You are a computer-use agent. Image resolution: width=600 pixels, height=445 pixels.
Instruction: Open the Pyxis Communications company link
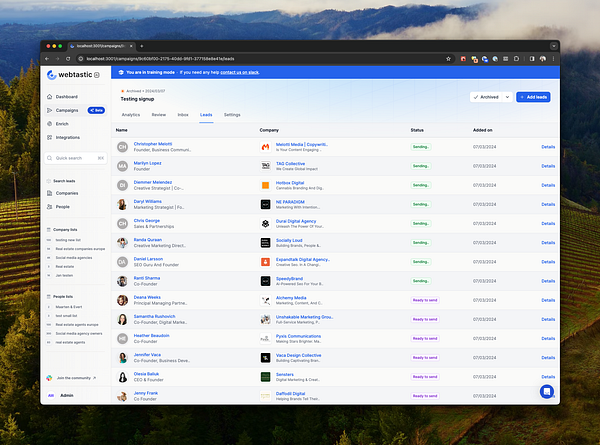coord(298,336)
